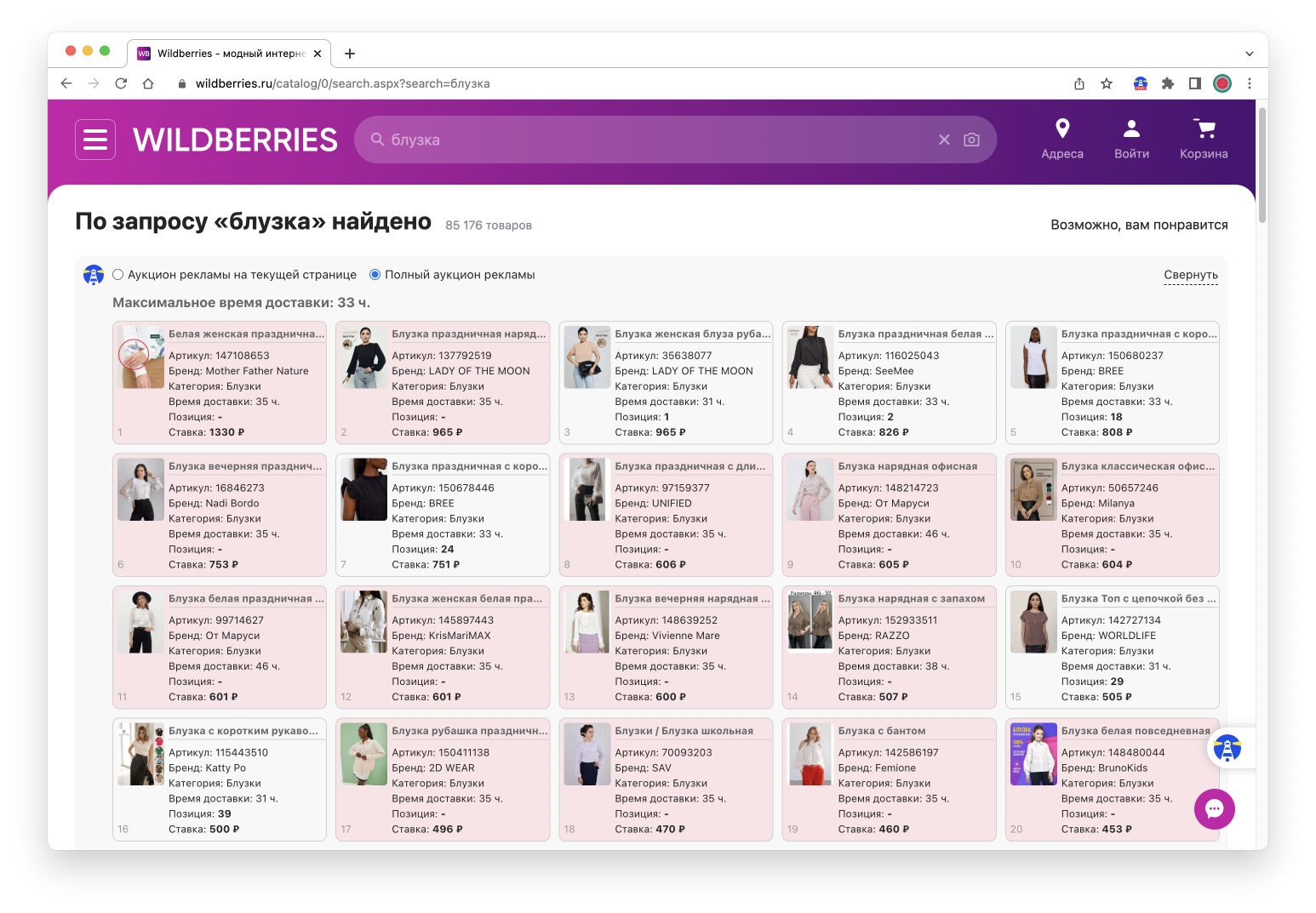Open Адреса pickup points
Screen dimensions: 1316x913
pyautogui.click(x=1062, y=139)
